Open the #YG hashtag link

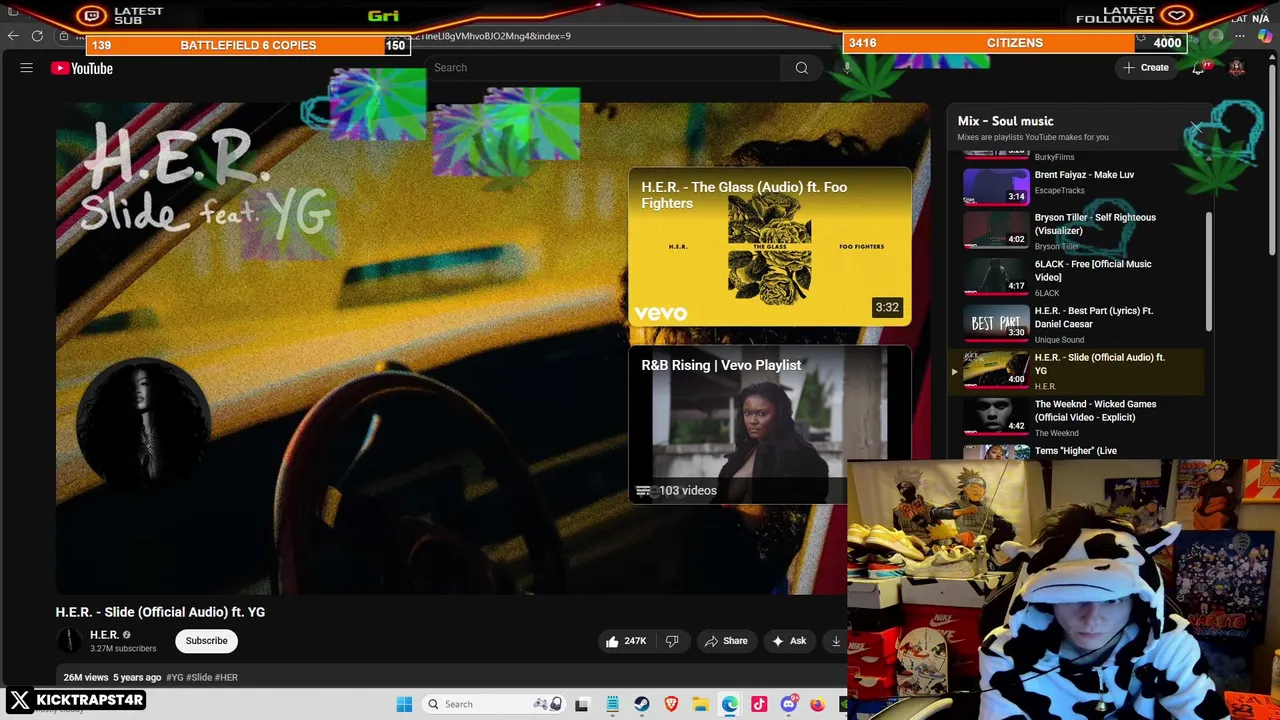175,677
